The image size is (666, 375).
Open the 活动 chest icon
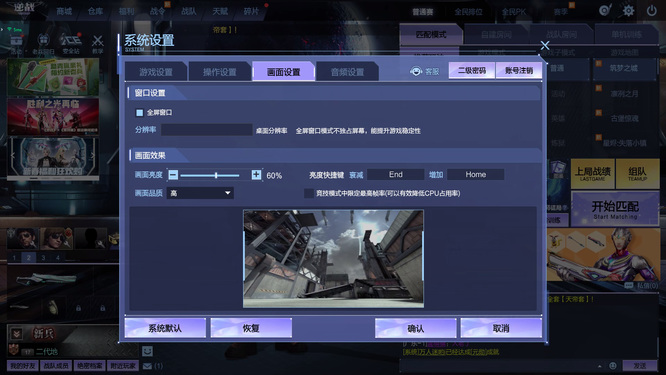pyautogui.click(x=16, y=45)
